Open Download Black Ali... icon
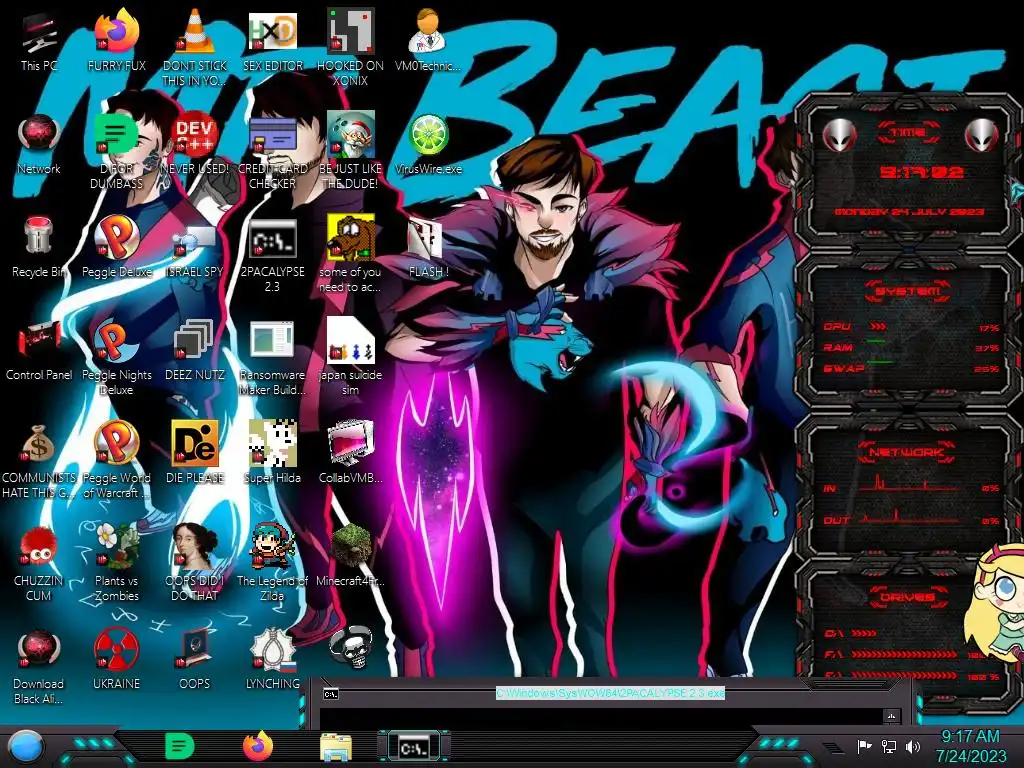This screenshot has height=768, width=1024. pos(39,666)
